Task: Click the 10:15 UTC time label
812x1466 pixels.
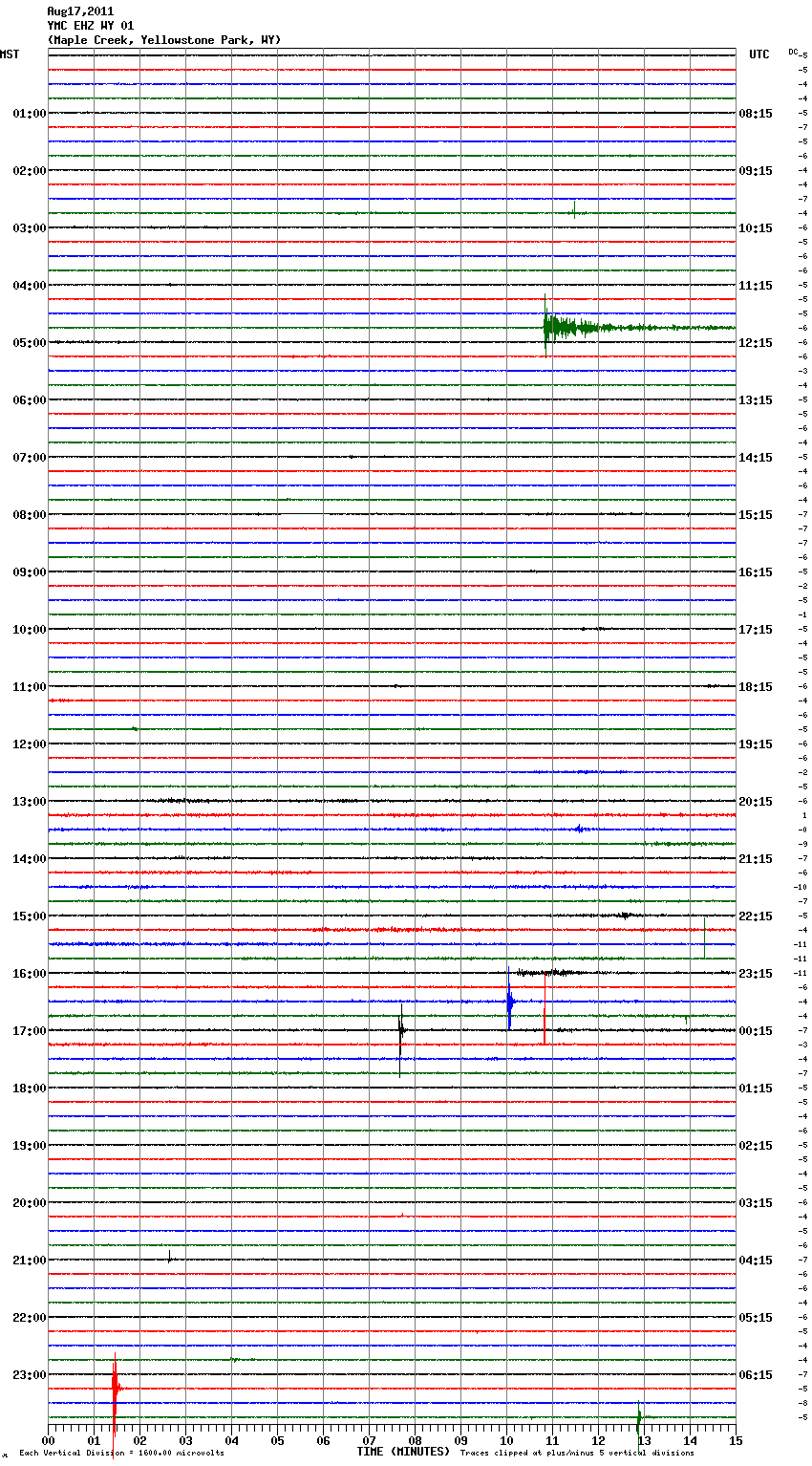Action: click(756, 228)
